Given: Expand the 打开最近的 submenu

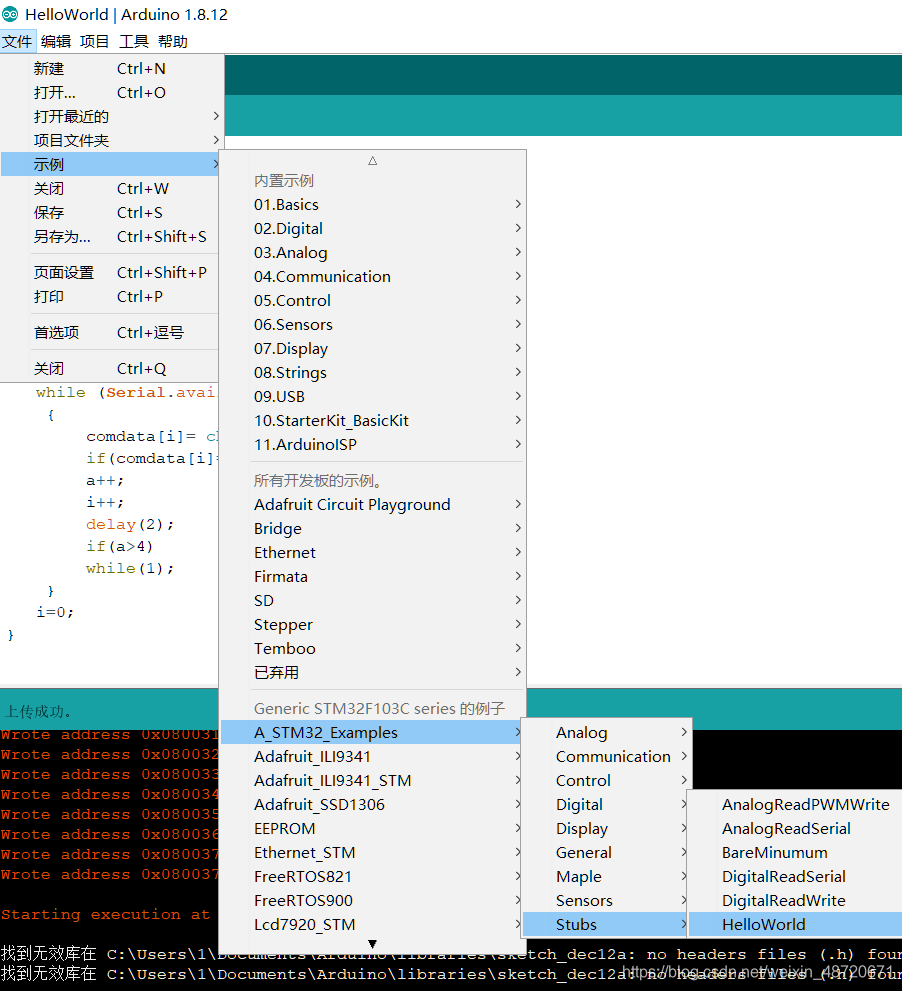Looking at the screenshot, I should [111, 116].
